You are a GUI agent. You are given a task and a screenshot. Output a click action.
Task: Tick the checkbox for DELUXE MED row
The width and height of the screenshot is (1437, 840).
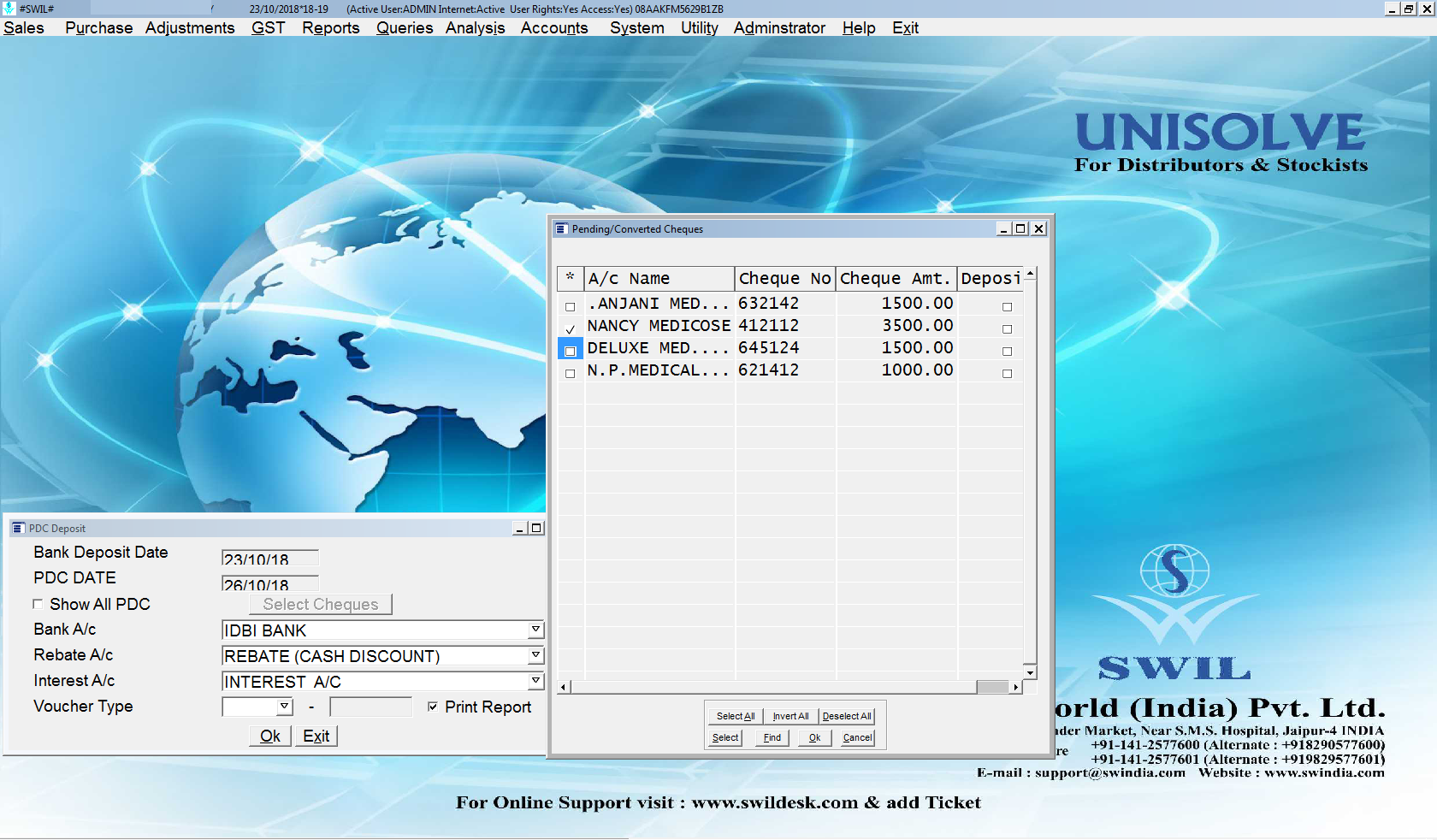point(571,352)
